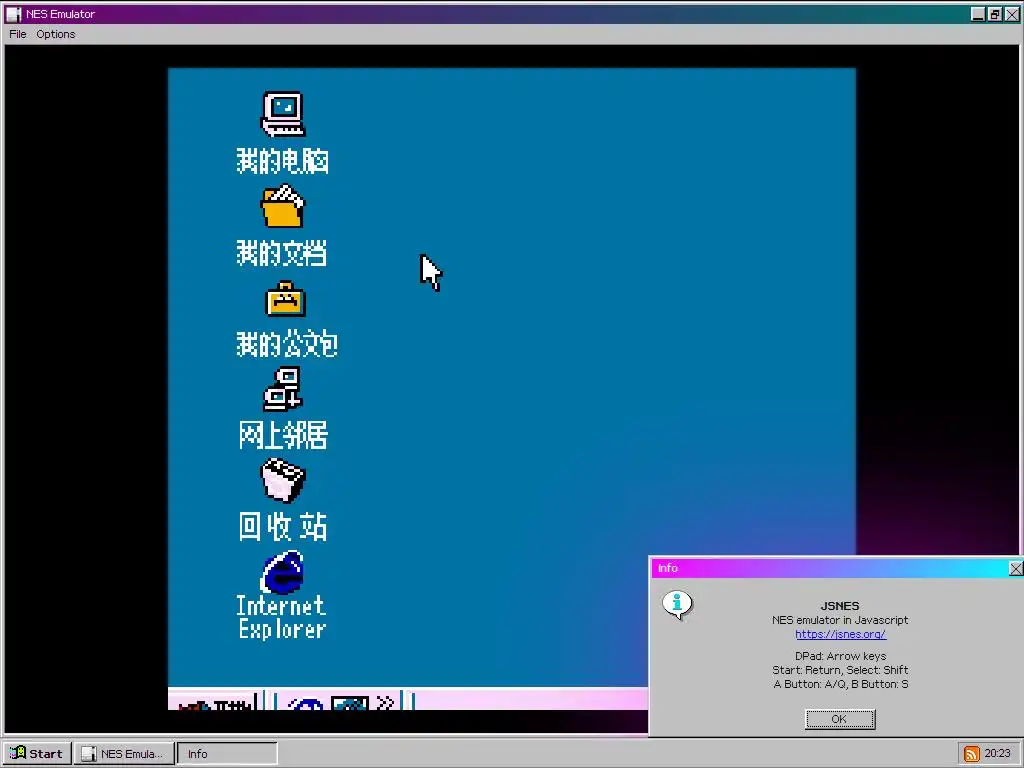Select the 我的公文包 briefcase icon
Screen dimensions: 1024x768
(285, 299)
